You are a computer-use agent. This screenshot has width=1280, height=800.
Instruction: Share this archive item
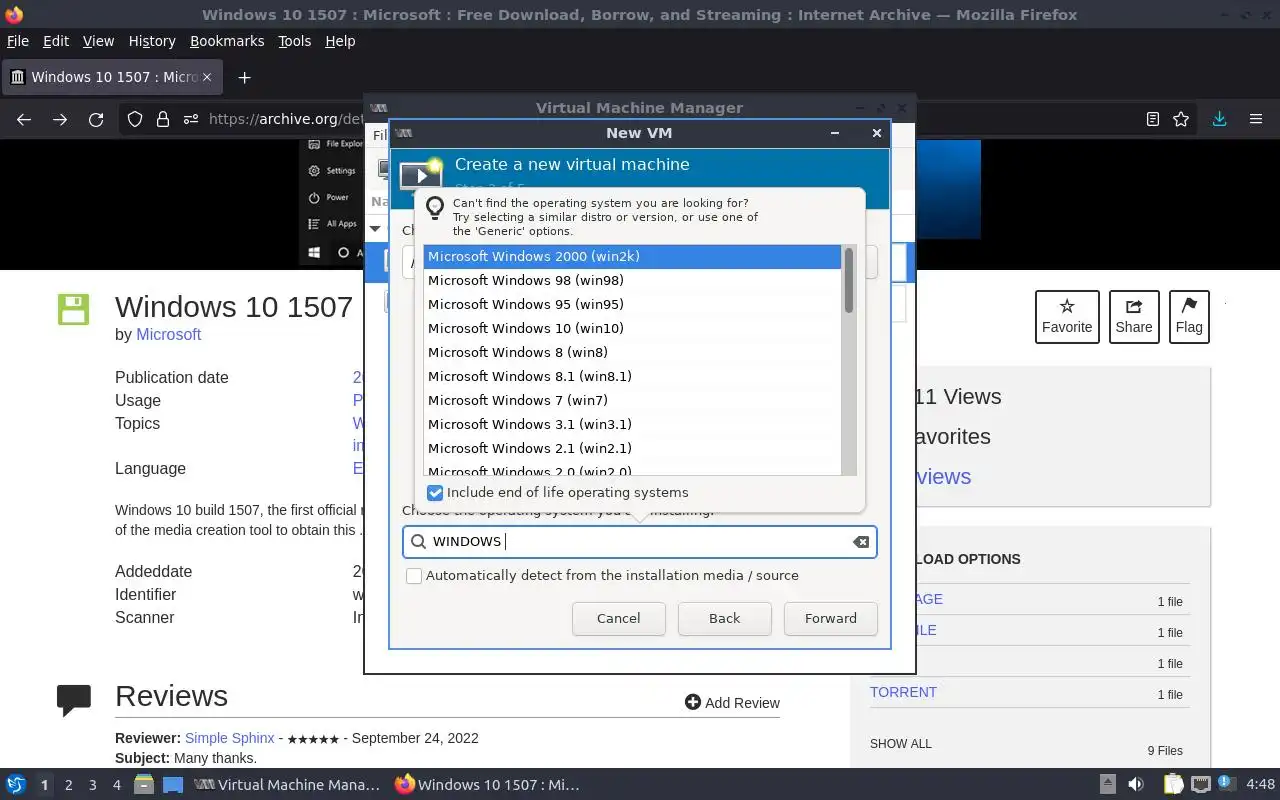pyautogui.click(x=1134, y=317)
